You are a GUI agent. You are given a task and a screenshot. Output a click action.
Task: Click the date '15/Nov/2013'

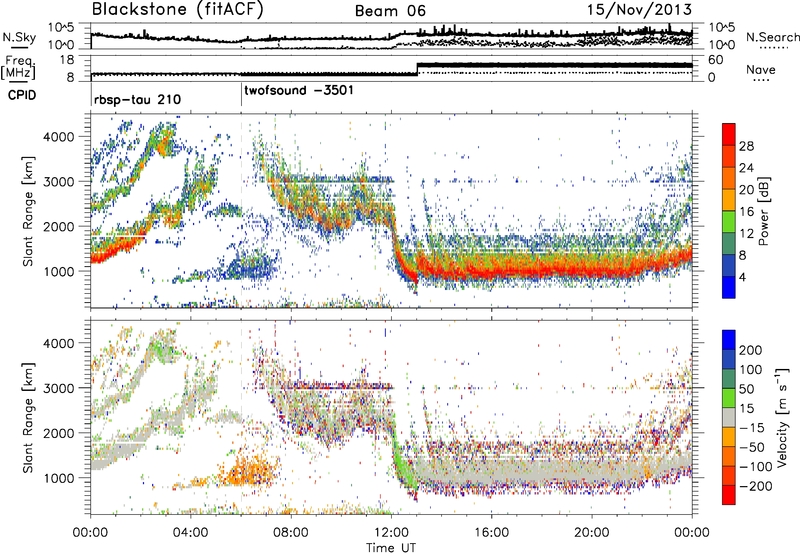click(x=639, y=9)
